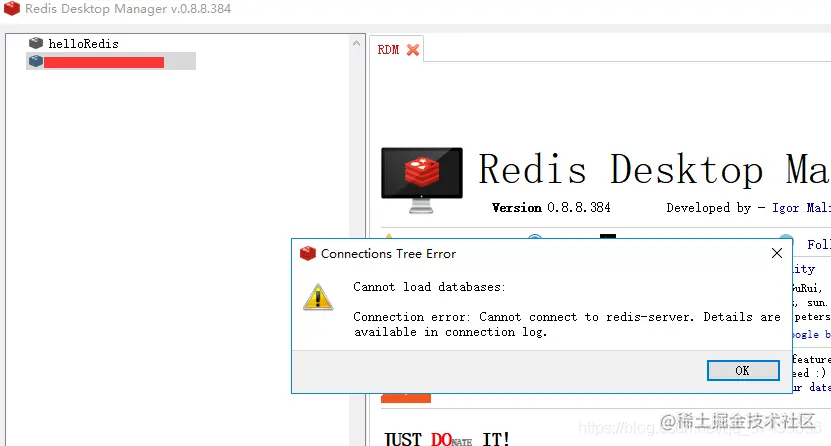Close the Connections Tree Error dialog
The height and width of the screenshot is (446, 831).
point(776,253)
